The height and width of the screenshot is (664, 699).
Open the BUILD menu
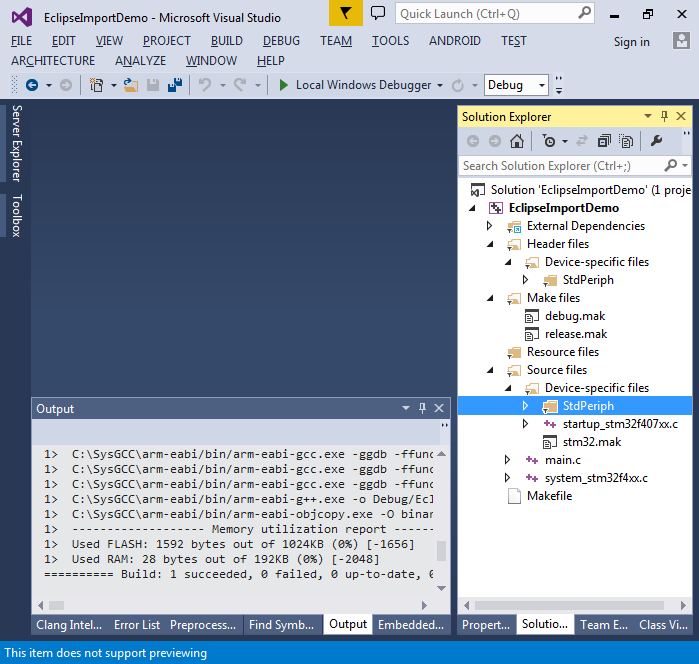pyautogui.click(x=226, y=41)
